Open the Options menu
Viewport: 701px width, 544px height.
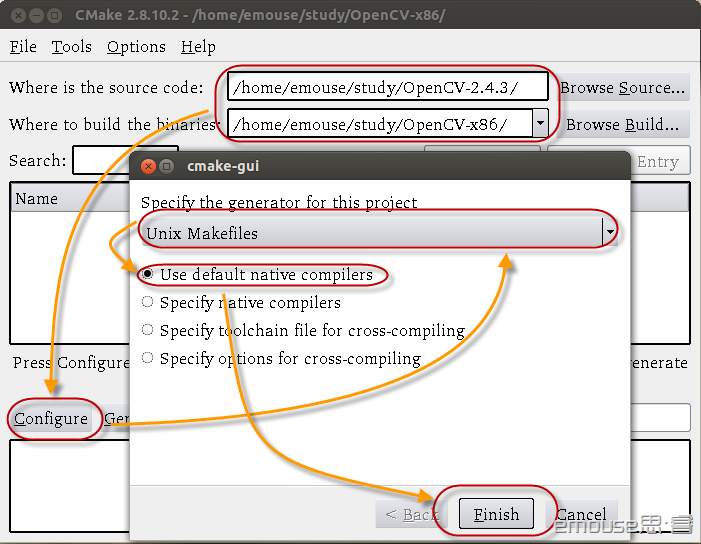tap(136, 46)
